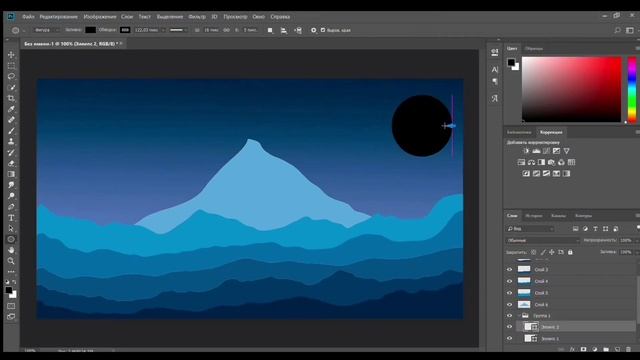Open the Справка menu

[x=280, y=17]
